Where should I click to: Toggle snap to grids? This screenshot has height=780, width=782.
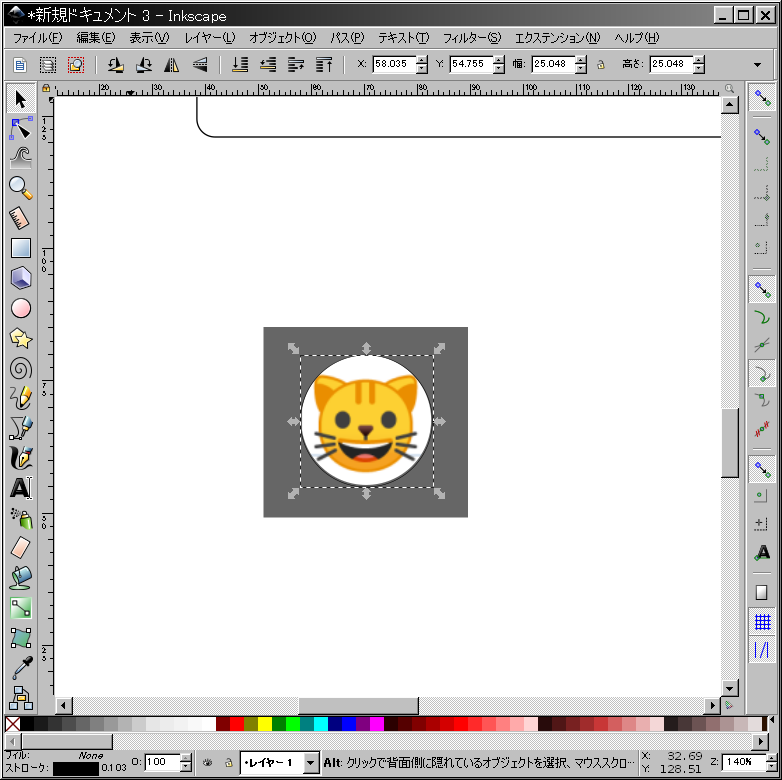tap(762, 622)
